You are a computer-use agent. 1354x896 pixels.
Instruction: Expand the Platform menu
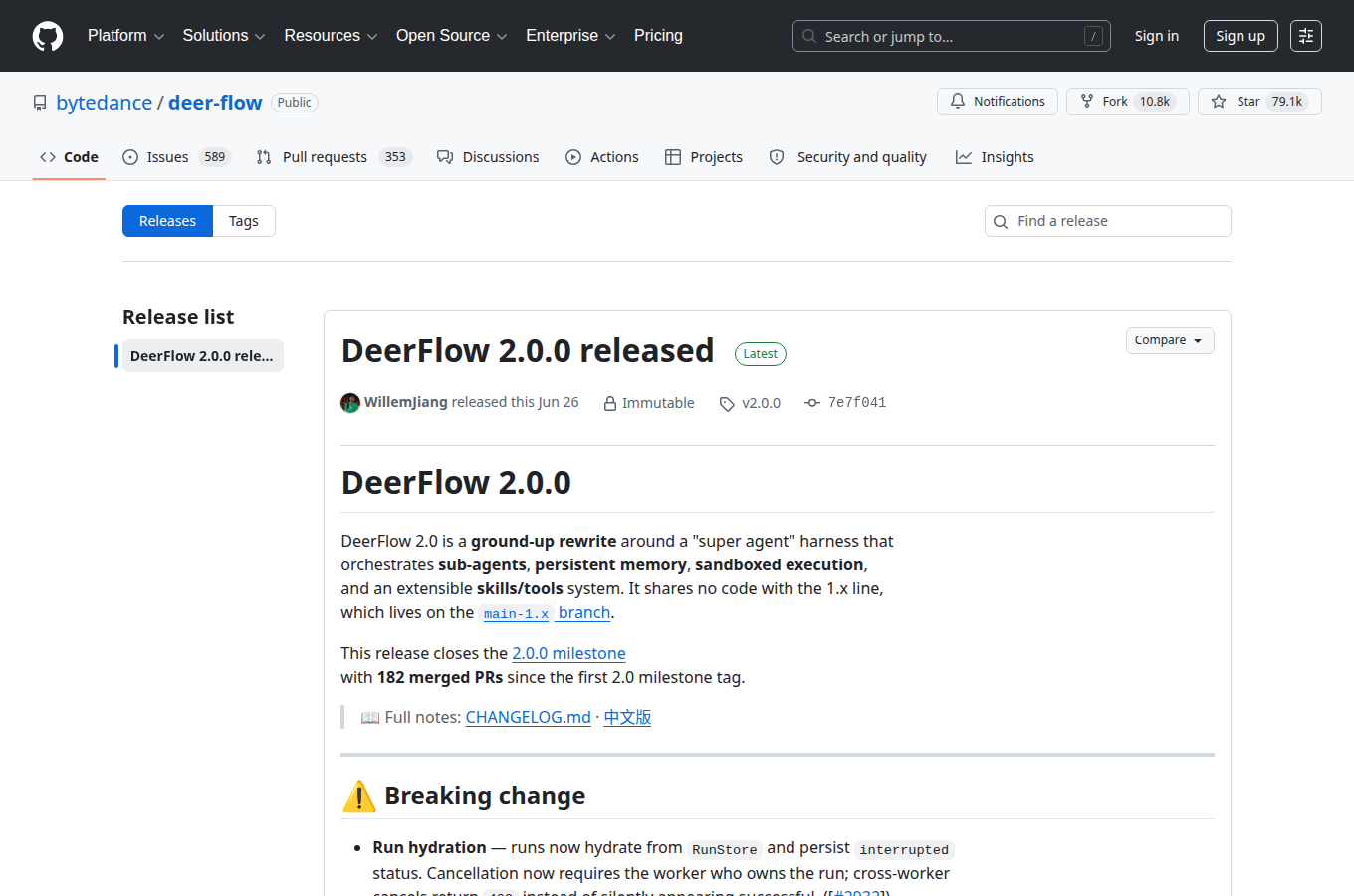tap(126, 36)
